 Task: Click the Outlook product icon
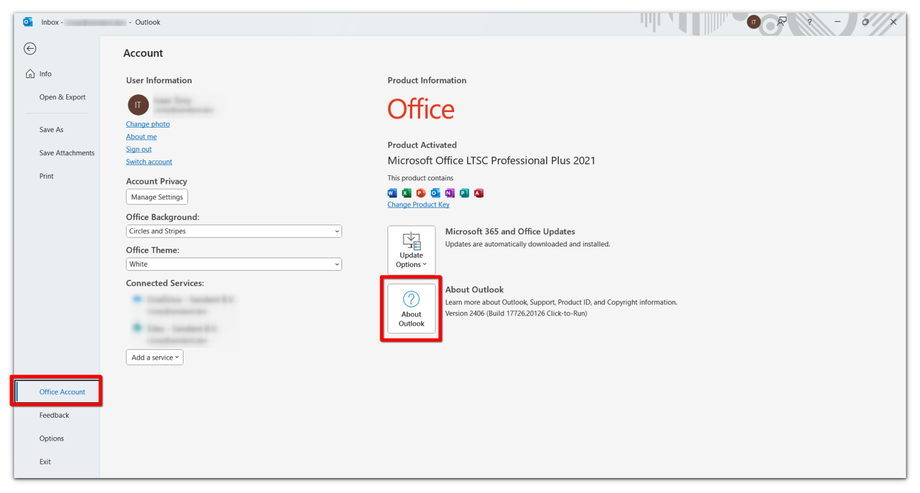(435, 193)
